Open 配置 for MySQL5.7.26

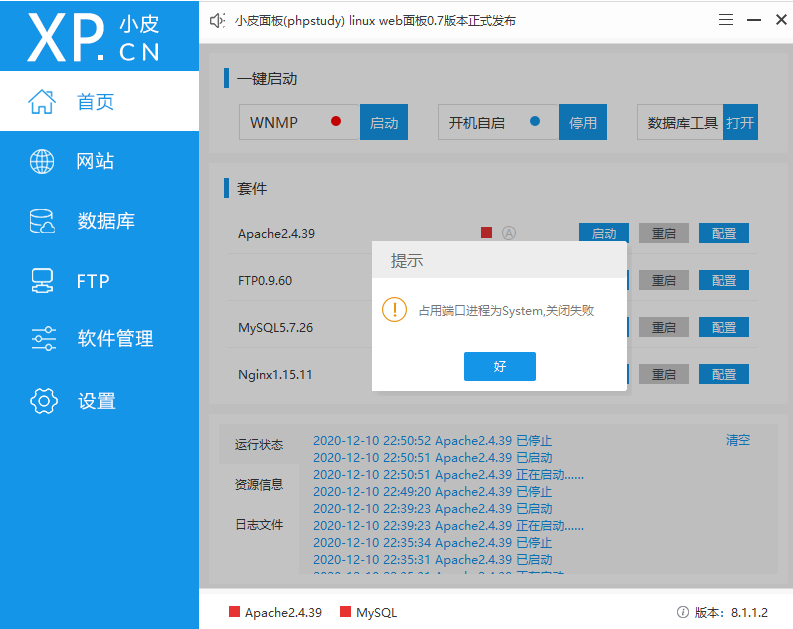coord(724,327)
